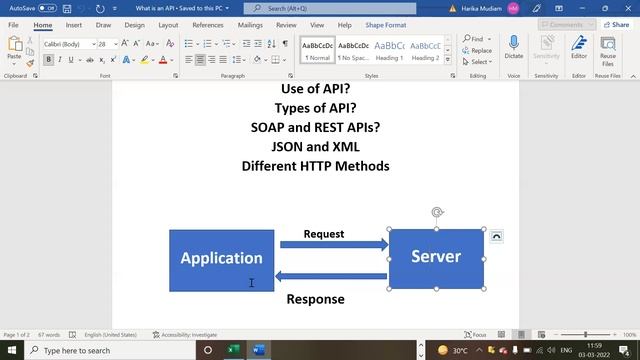Click Replace in Editing group
This screenshot has width=640, height=360.
pos(477,51)
